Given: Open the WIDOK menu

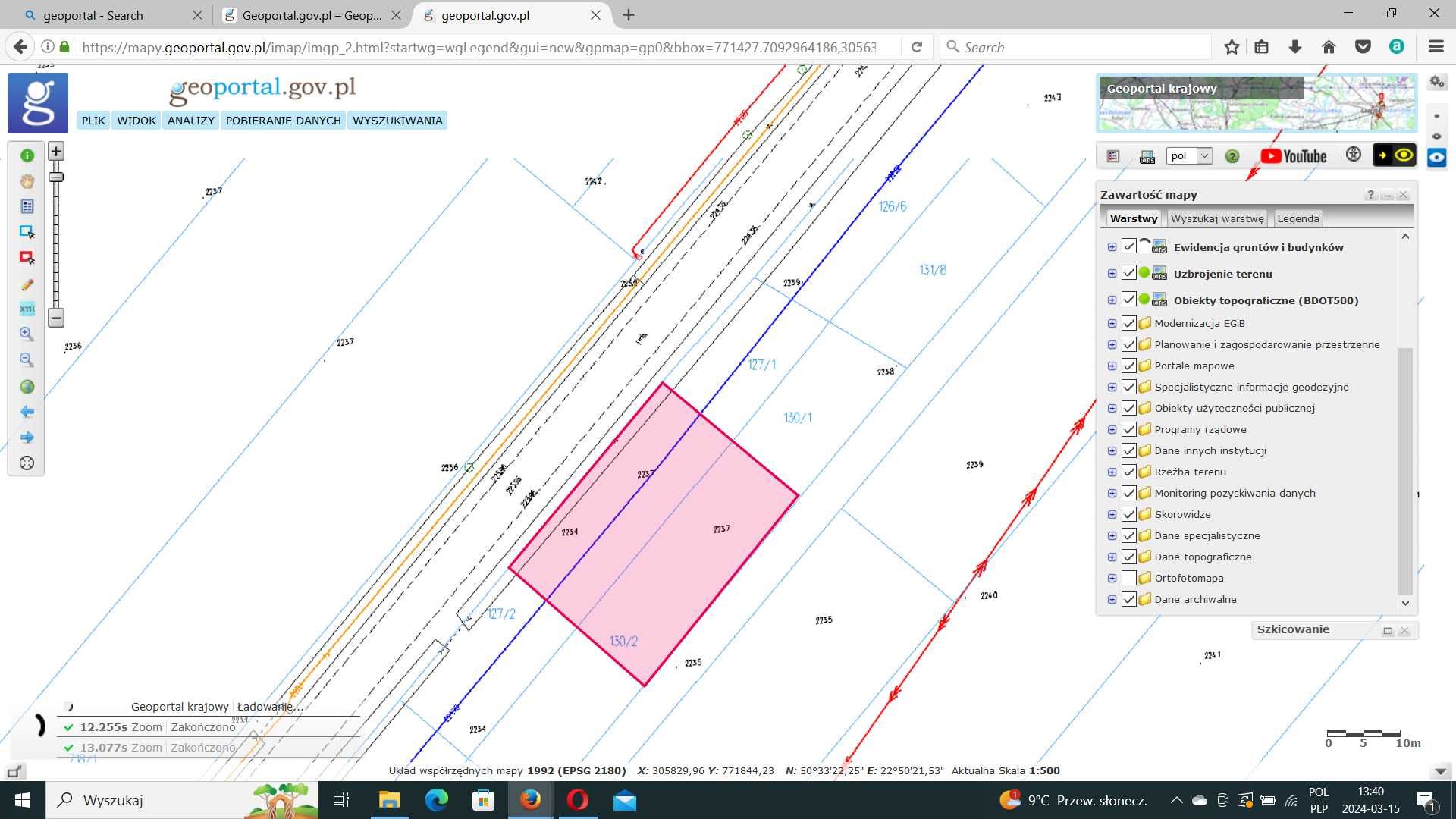Looking at the screenshot, I should (136, 121).
